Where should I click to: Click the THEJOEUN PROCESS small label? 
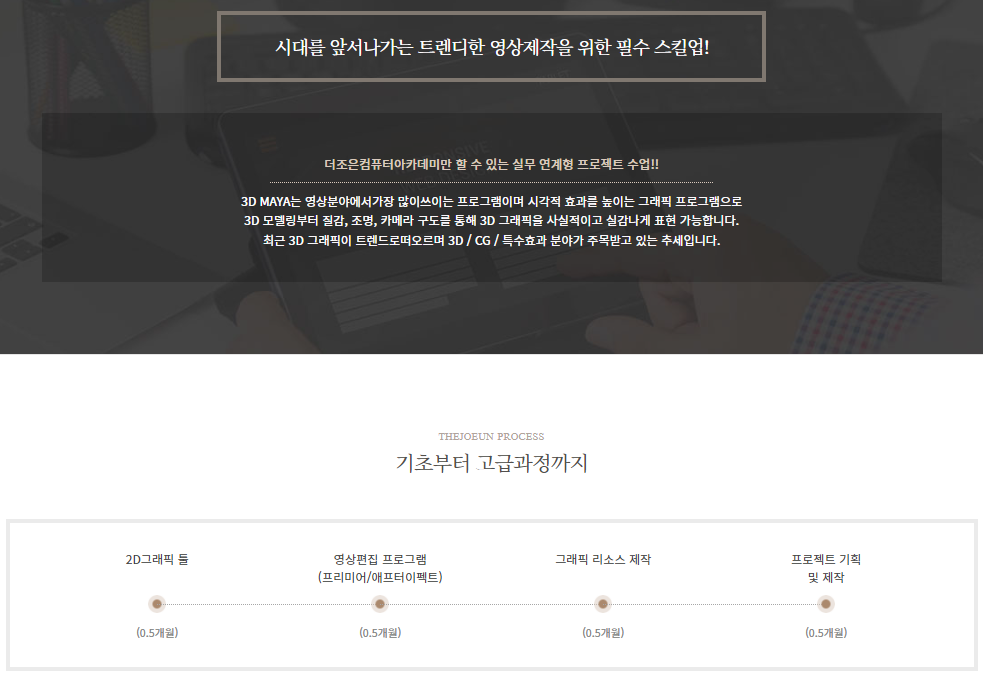[491, 436]
